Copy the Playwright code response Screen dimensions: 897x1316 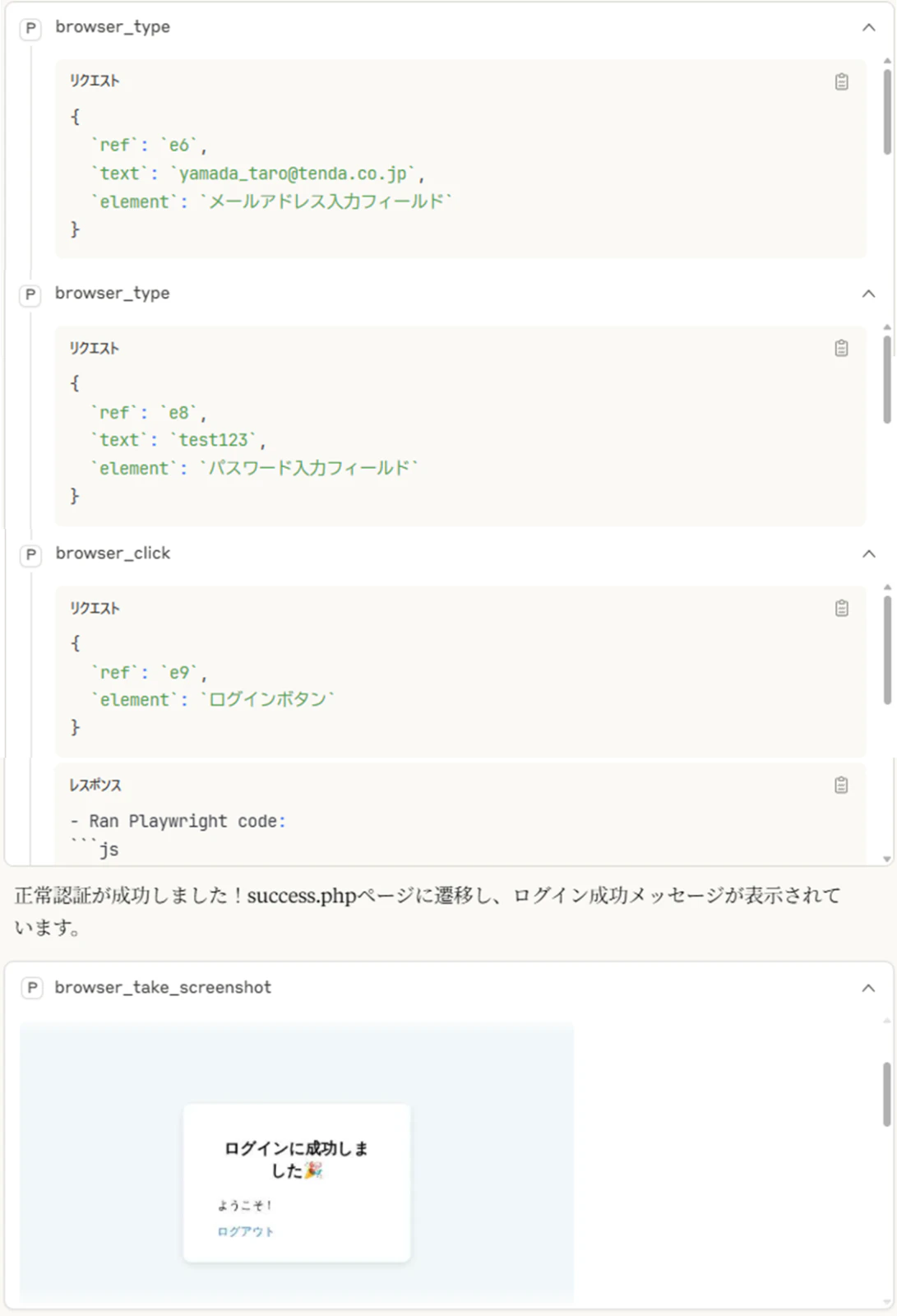841,785
